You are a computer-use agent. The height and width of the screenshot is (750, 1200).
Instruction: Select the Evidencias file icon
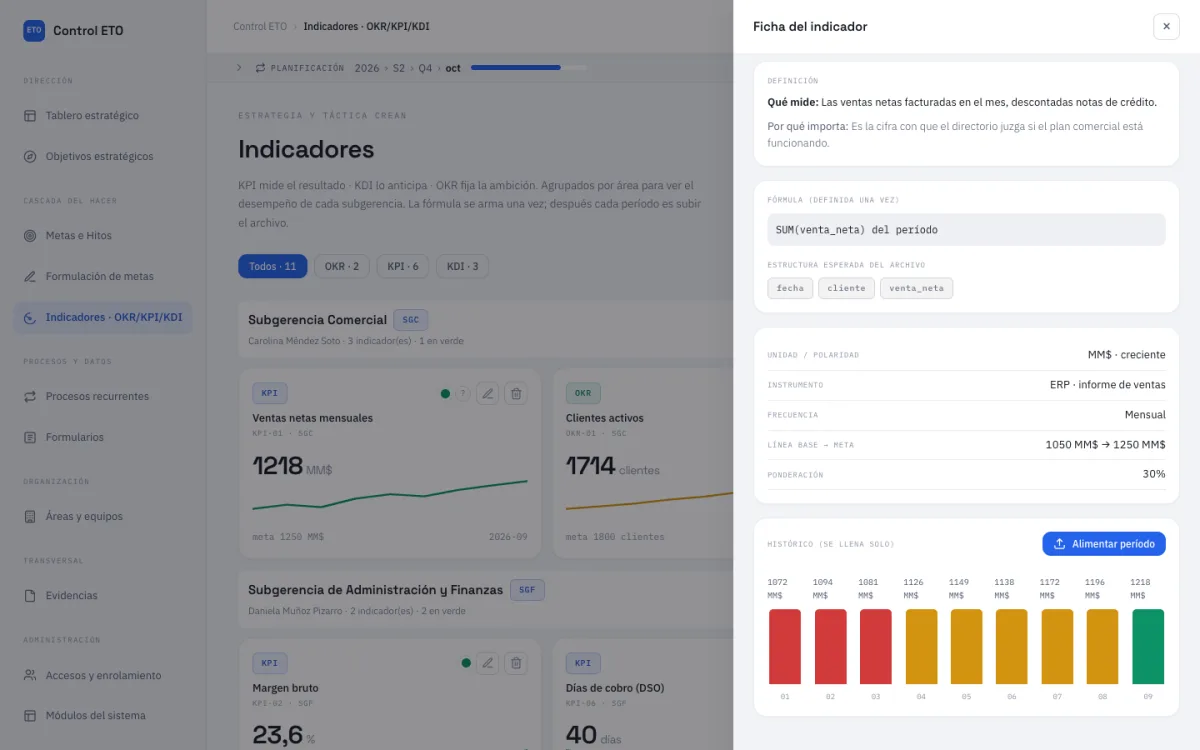point(30,596)
